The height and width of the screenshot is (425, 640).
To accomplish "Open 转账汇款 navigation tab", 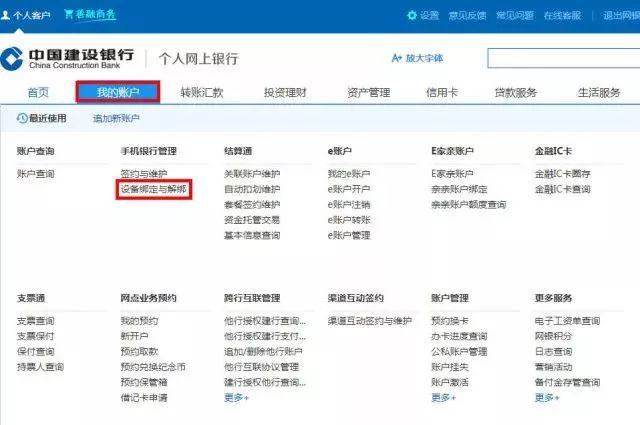I will point(201,92).
